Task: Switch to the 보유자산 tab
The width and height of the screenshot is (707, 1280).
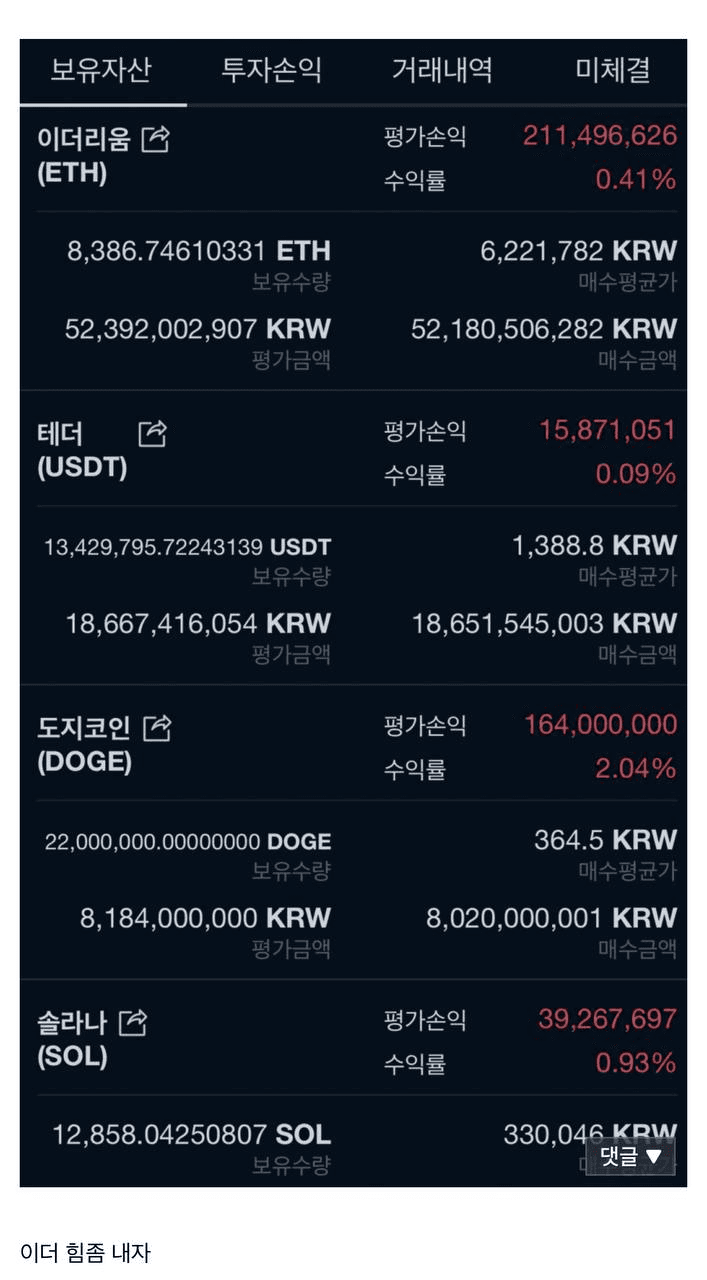Action: pyautogui.click(x=101, y=70)
